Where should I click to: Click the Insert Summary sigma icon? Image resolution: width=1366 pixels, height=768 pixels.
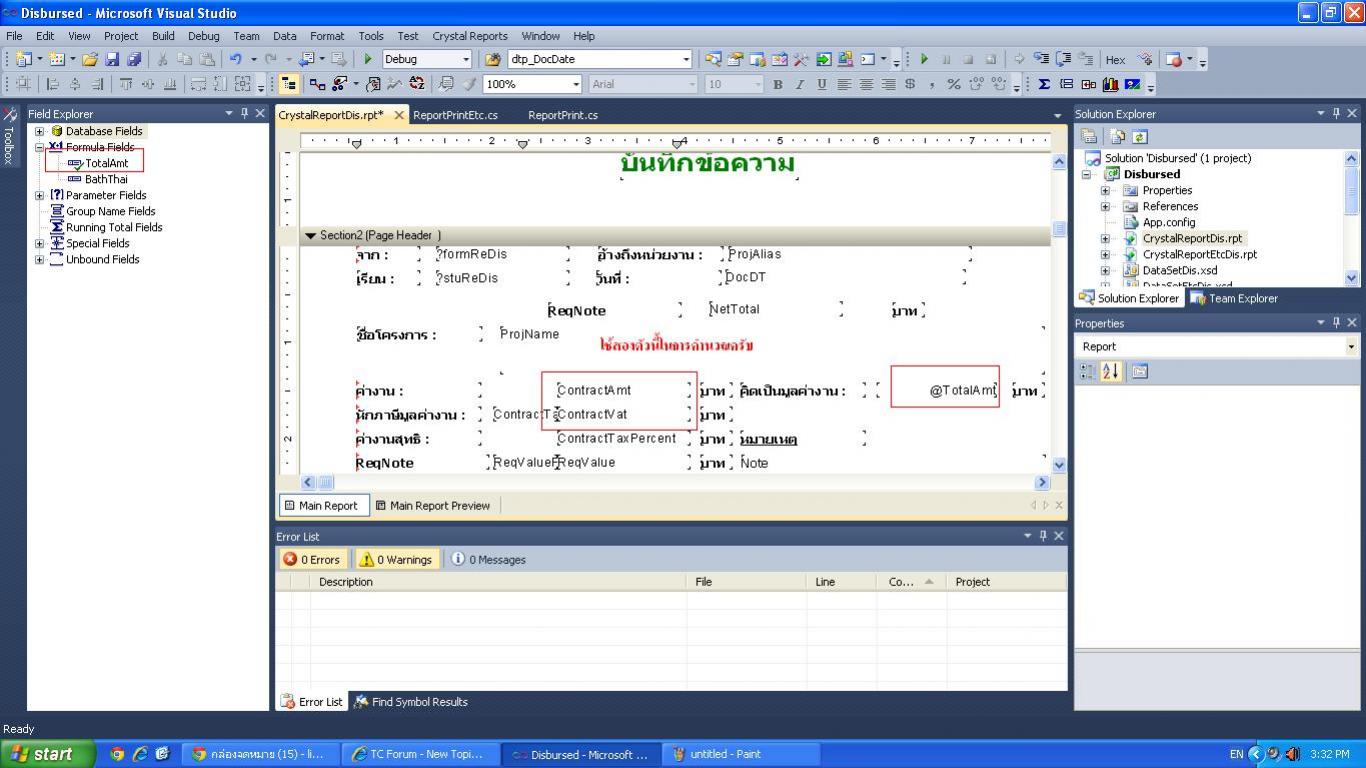coord(1044,84)
